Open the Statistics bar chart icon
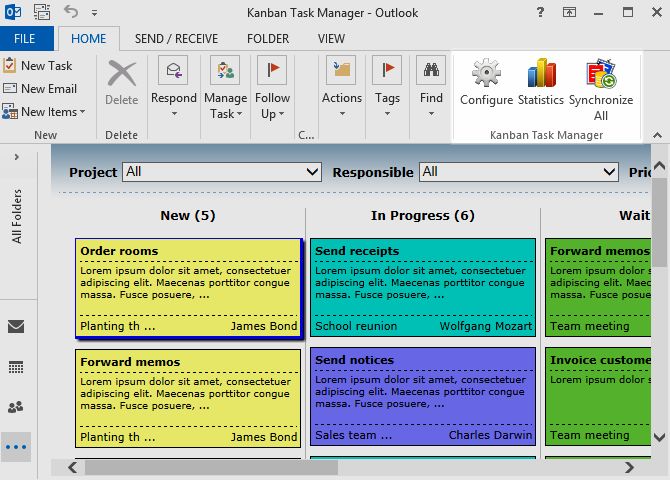The height and width of the screenshot is (480, 670). (541, 73)
